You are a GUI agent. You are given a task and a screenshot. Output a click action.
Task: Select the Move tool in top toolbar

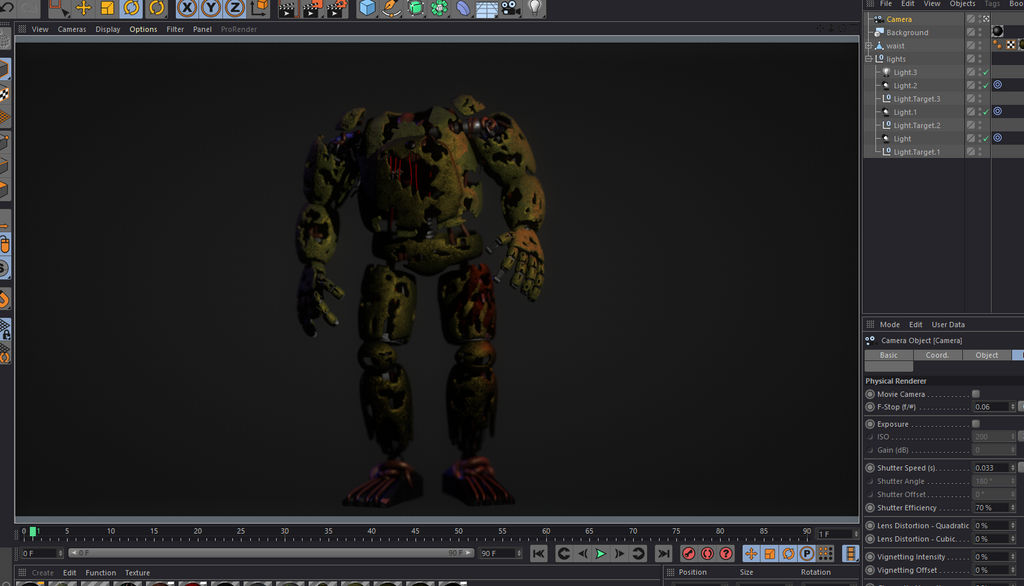point(84,8)
